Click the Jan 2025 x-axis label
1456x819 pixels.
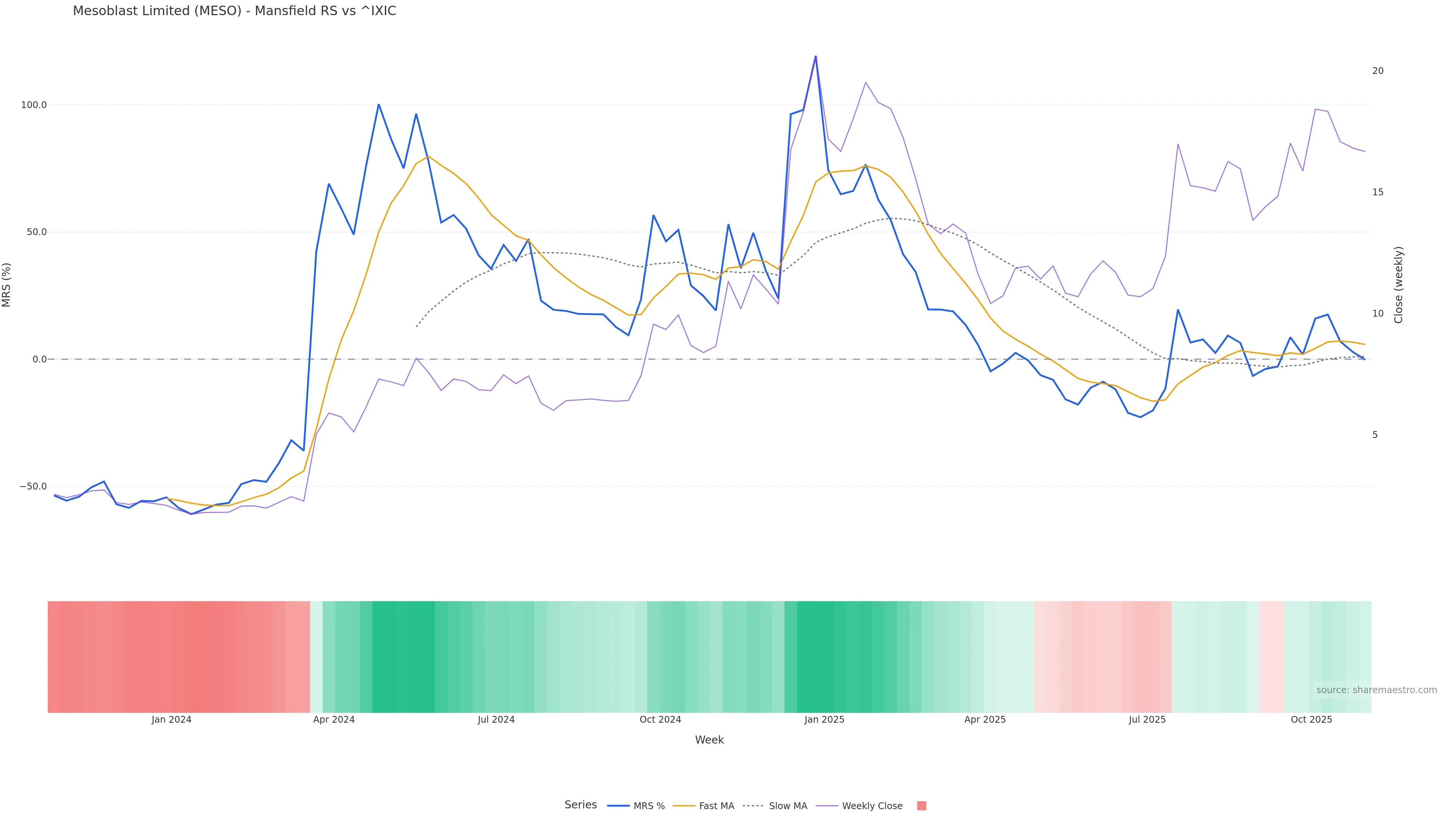pyautogui.click(x=824, y=720)
